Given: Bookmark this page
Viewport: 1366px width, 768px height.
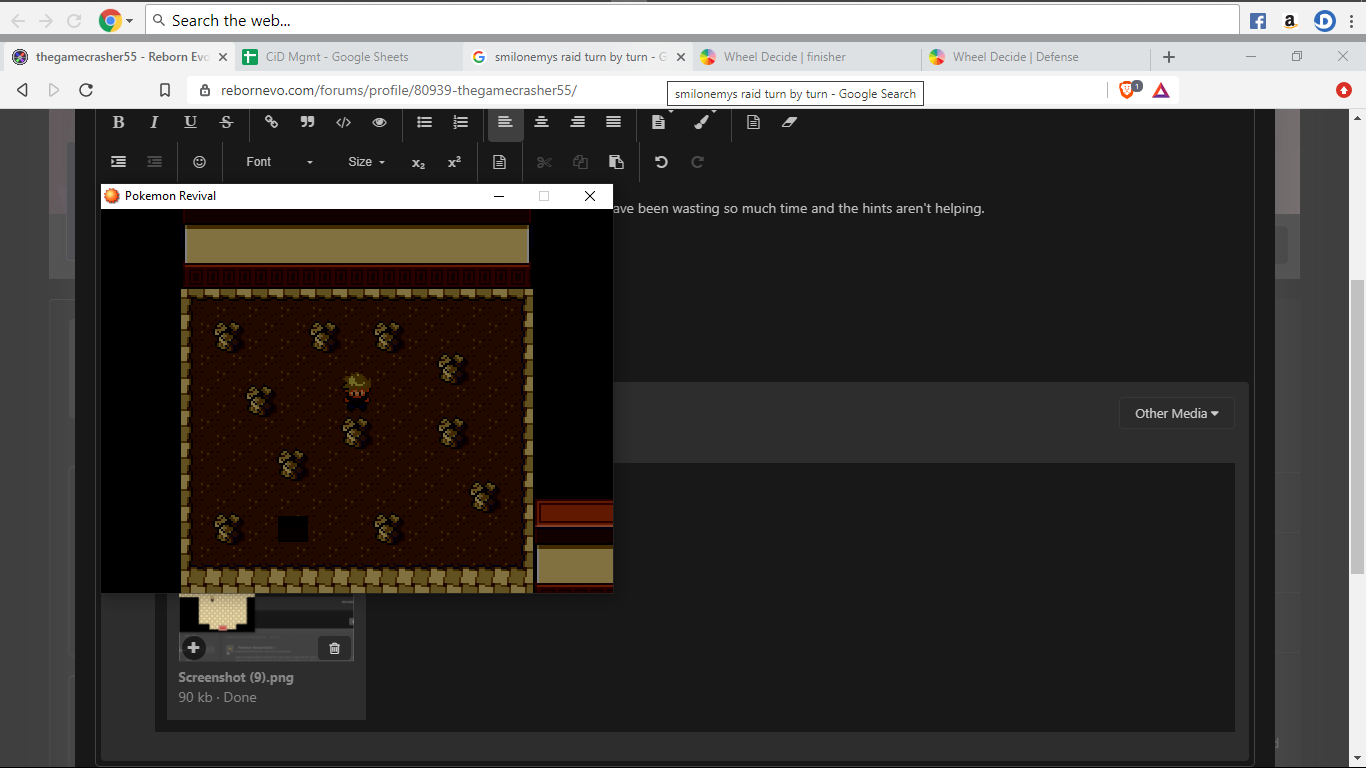Looking at the screenshot, I should coord(165,90).
